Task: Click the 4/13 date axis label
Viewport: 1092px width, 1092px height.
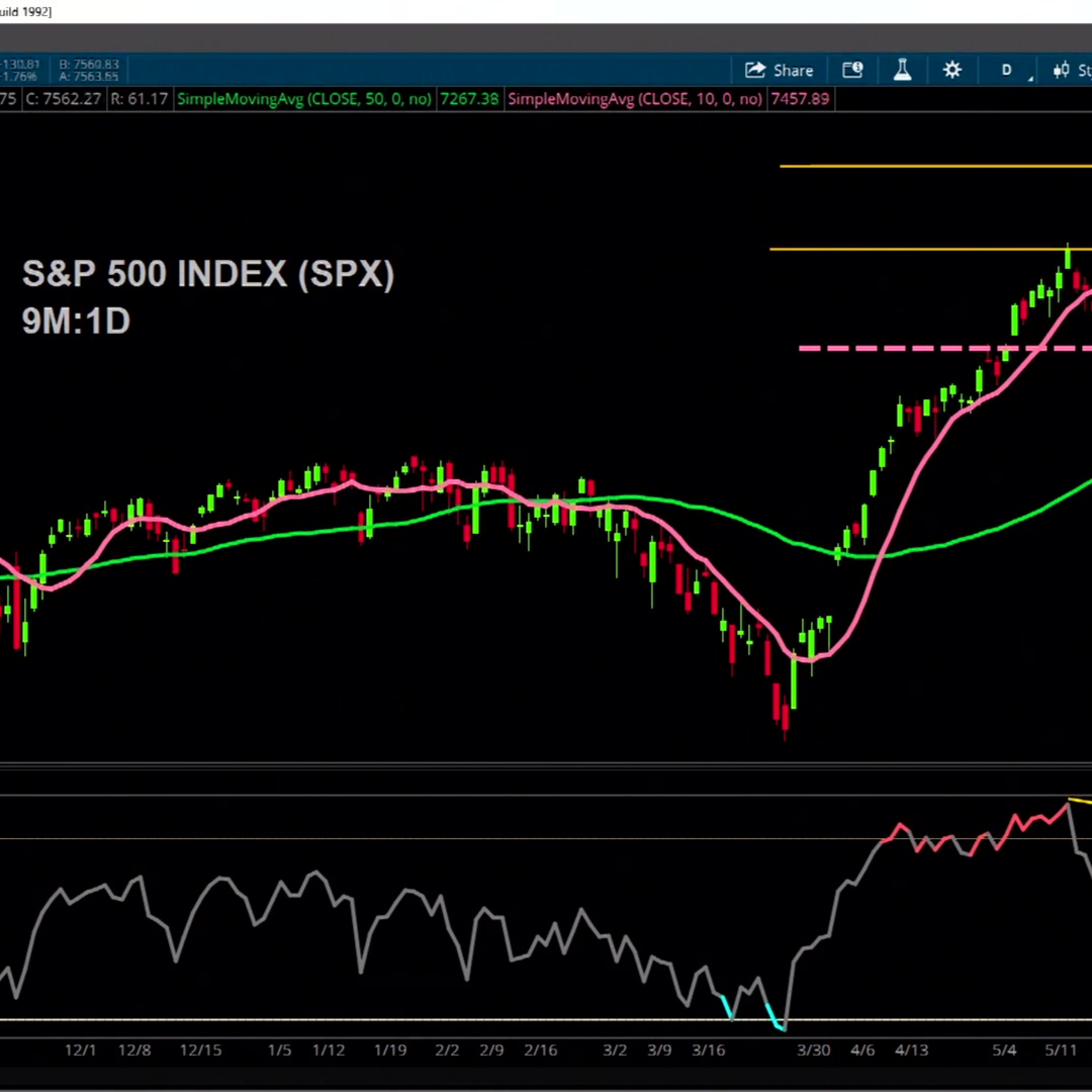Action: click(x=912, y=1050)
